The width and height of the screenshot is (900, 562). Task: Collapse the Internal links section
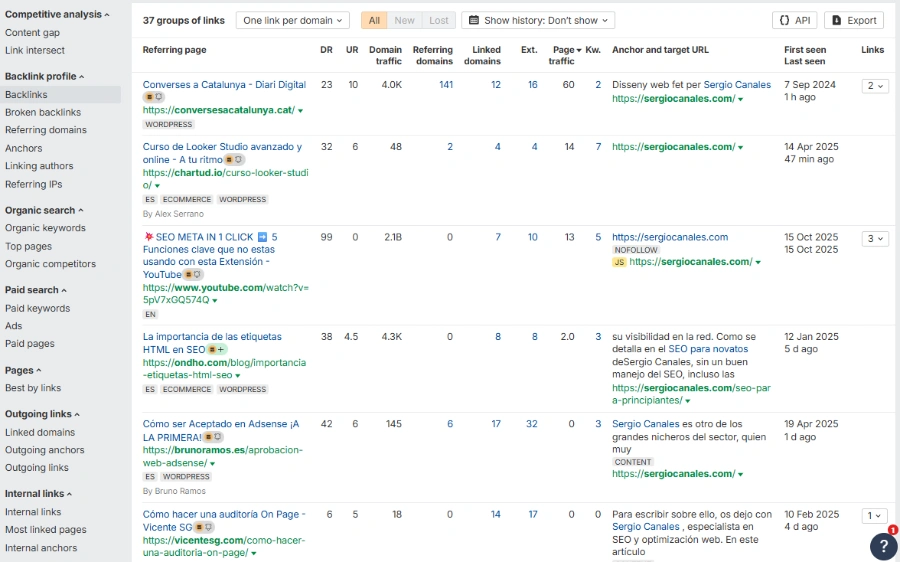[x=38, y=494]
